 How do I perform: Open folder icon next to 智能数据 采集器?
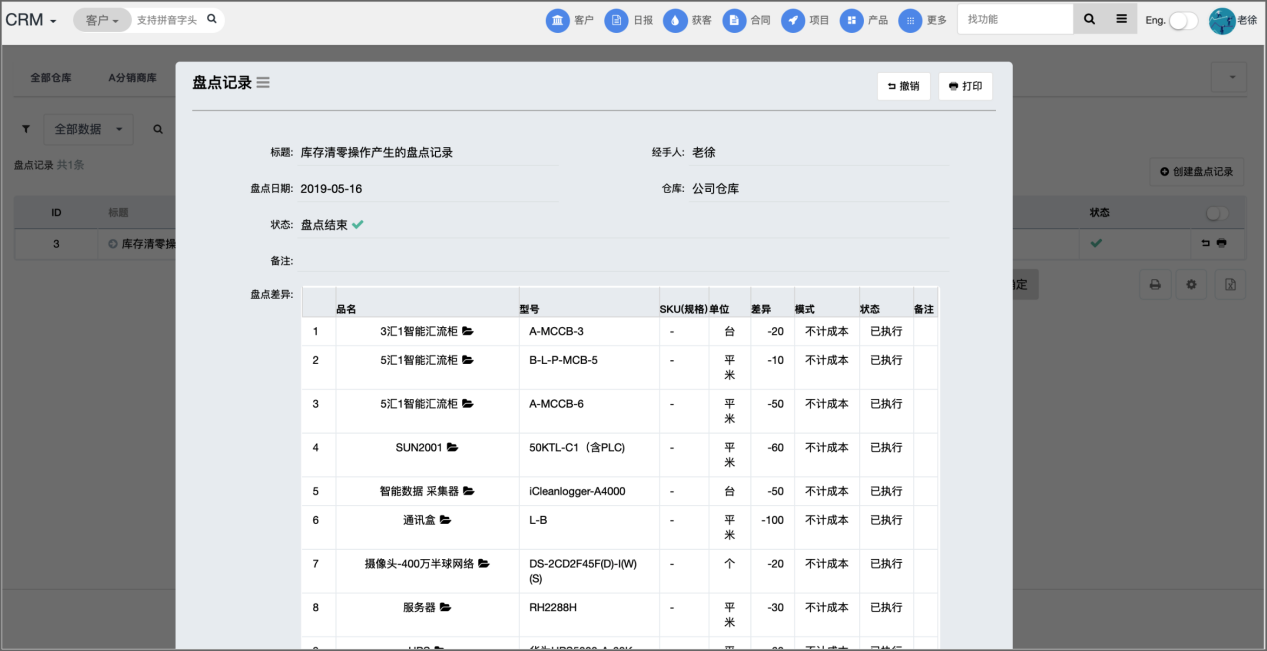pyautogui.click(x=468, y=491)
